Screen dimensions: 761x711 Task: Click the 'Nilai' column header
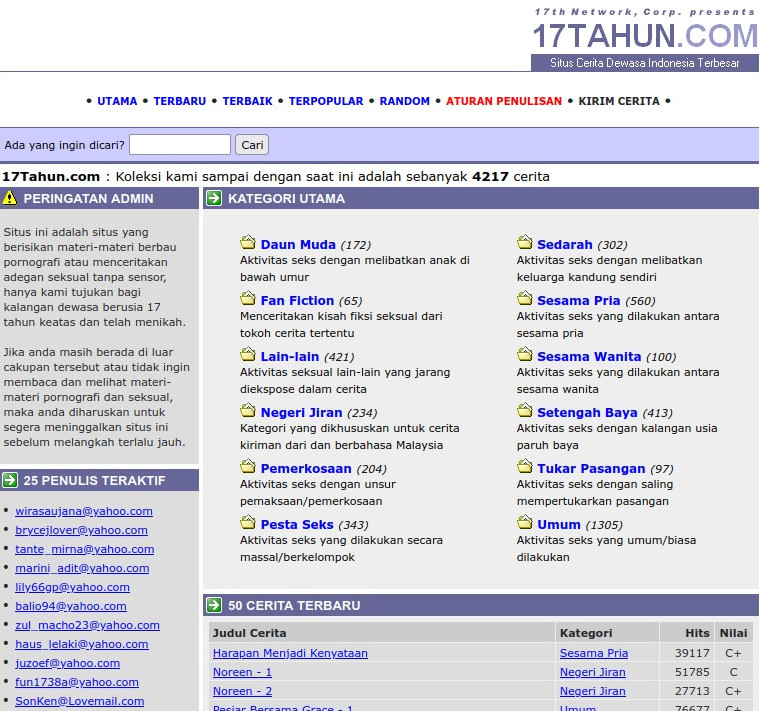(x=733, y=633)
